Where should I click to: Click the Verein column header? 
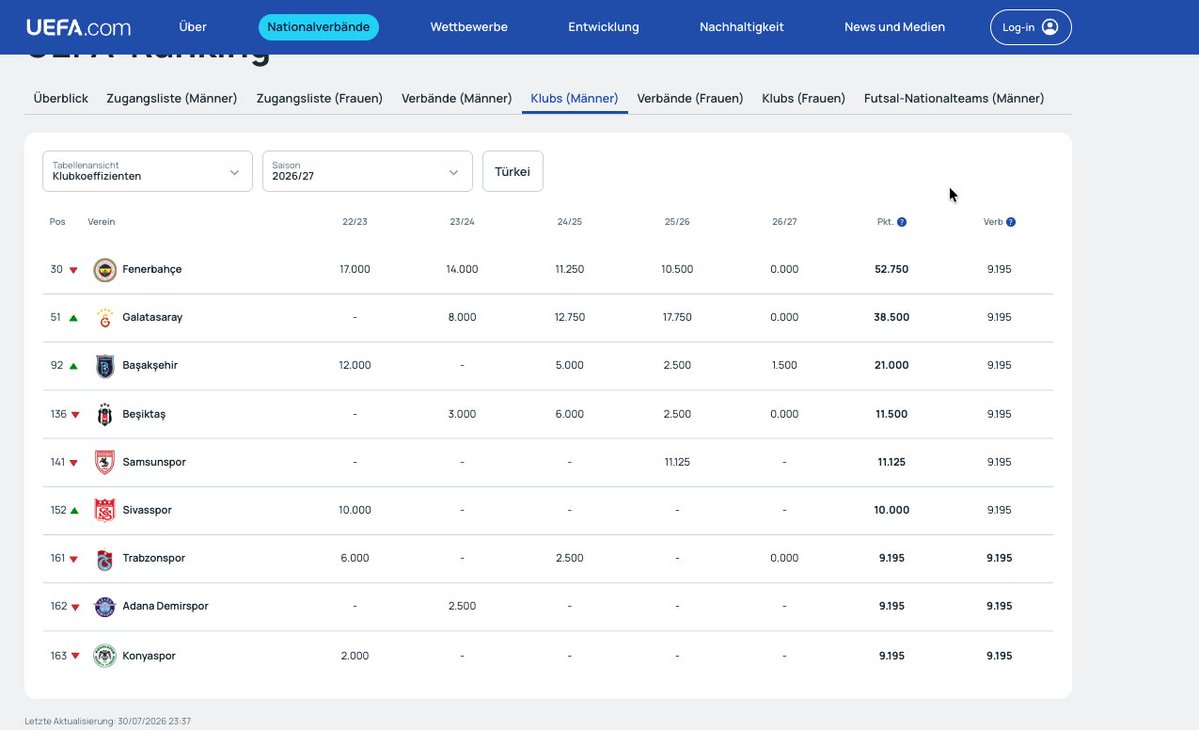pos(101,222)
